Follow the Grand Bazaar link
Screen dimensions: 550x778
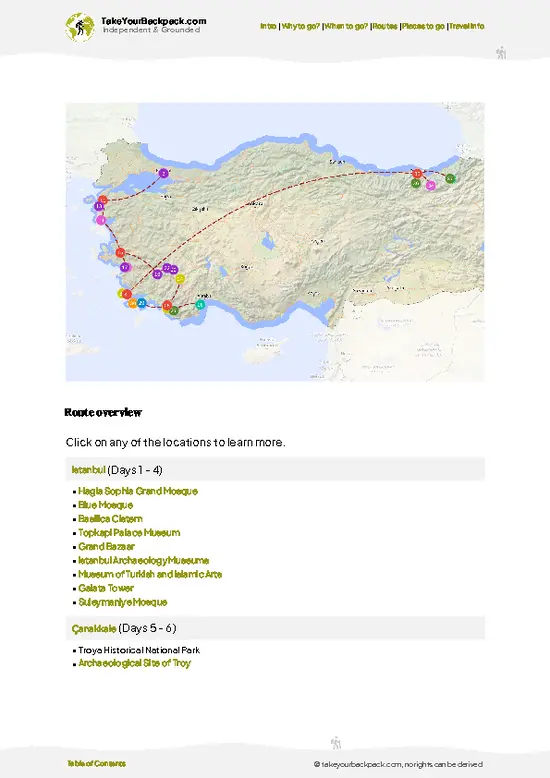click(106, 547)
